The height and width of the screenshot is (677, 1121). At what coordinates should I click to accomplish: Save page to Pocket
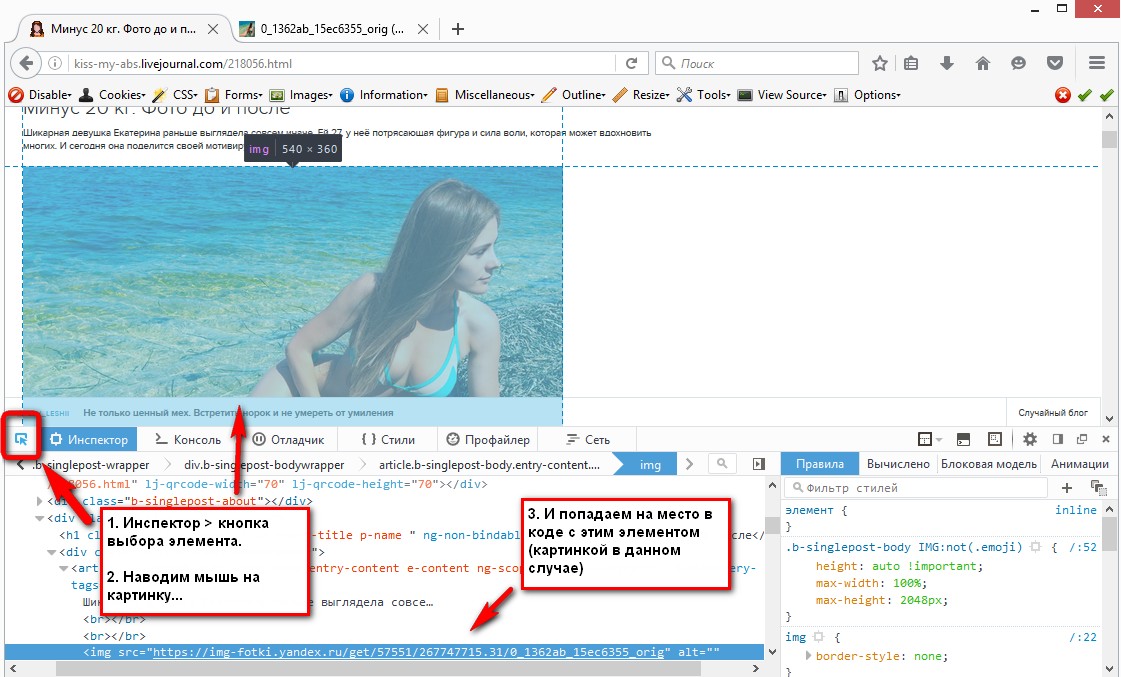(1055, 63)
